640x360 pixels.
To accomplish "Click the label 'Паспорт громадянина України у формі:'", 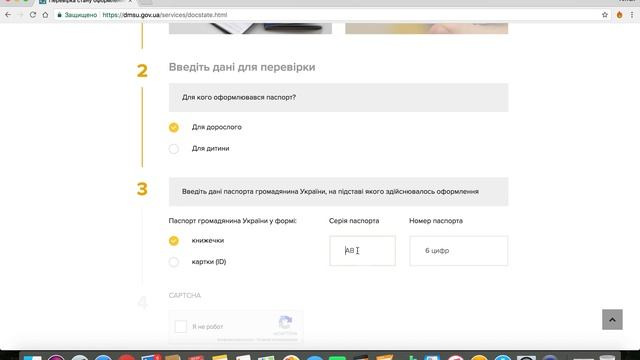I will pyautogui.click(x=233, y=221).
